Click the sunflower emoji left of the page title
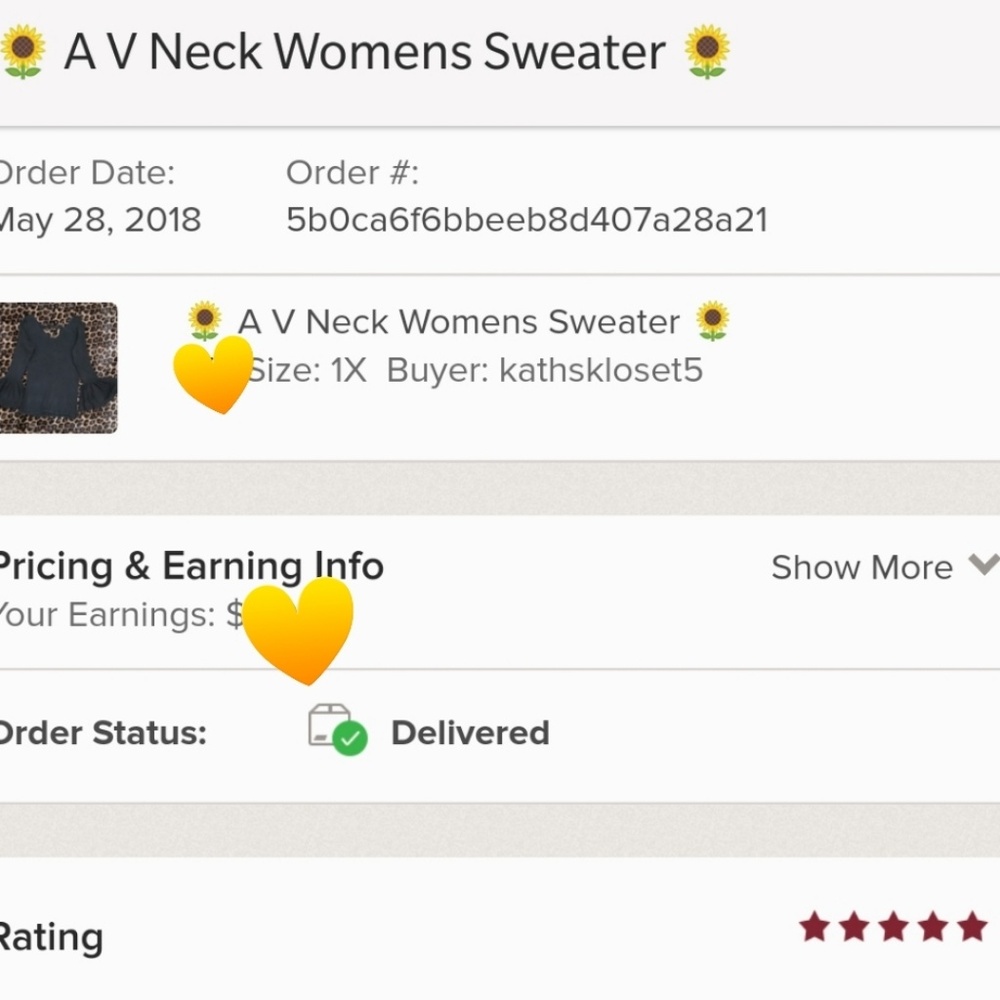 coord(23,51)
